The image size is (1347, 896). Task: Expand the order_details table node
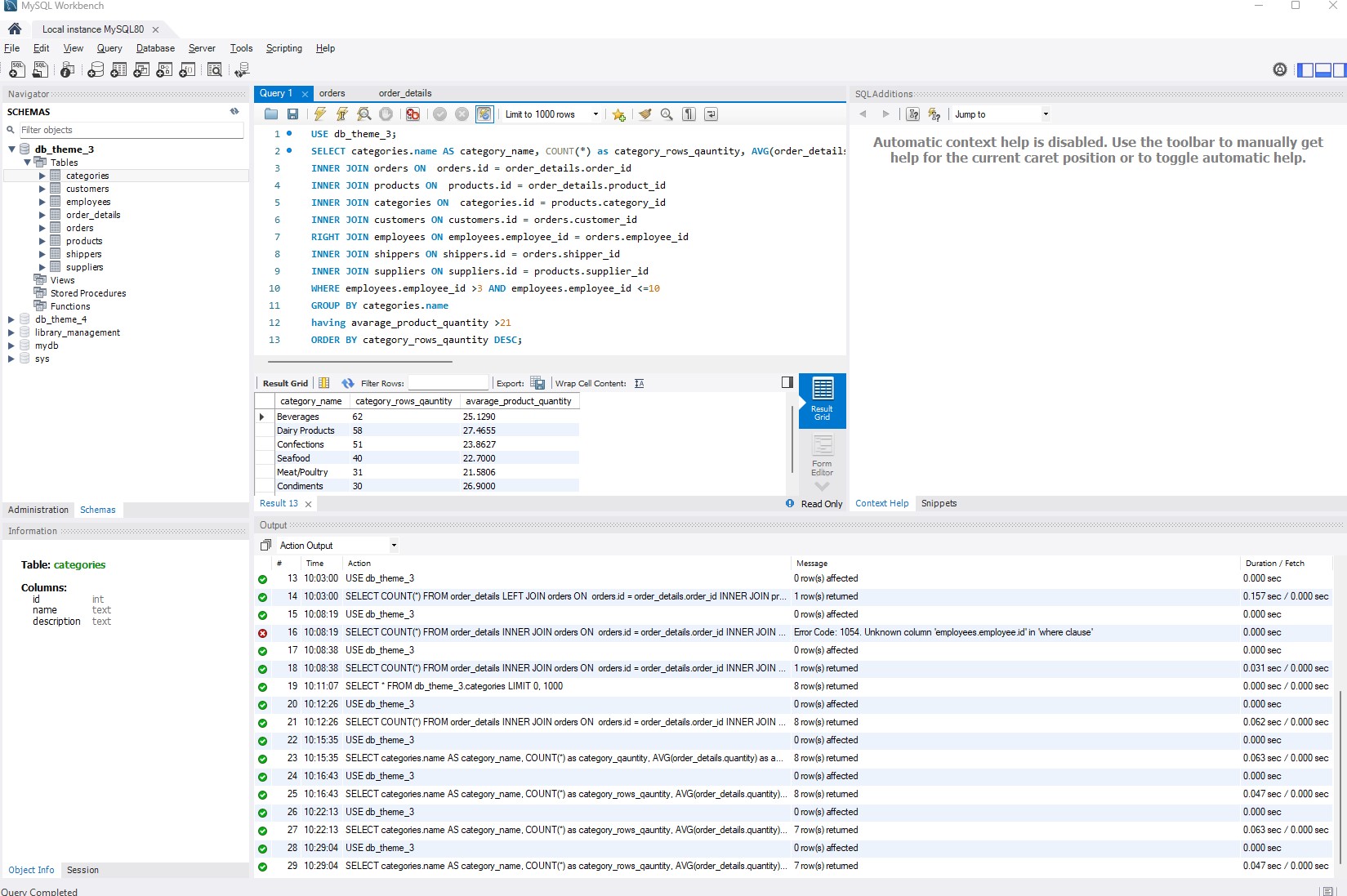click(x=42, y=215)
